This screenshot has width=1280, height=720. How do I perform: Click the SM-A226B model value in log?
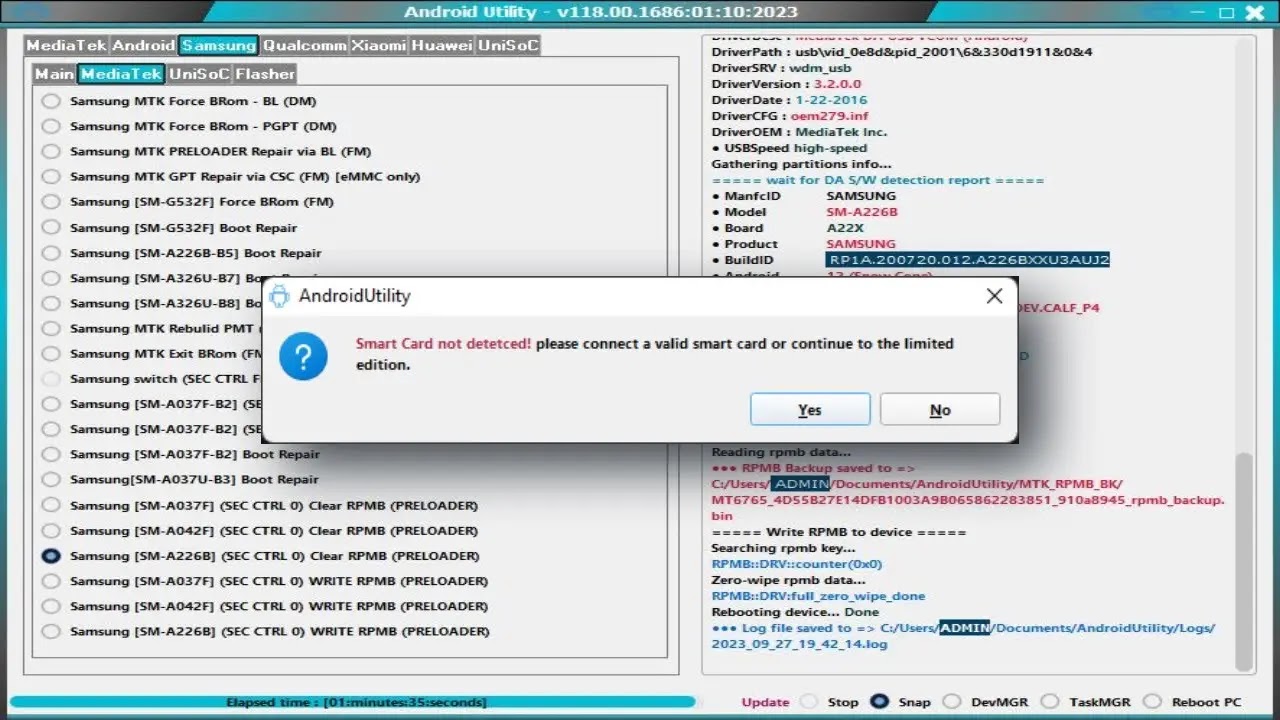point(862,212)
